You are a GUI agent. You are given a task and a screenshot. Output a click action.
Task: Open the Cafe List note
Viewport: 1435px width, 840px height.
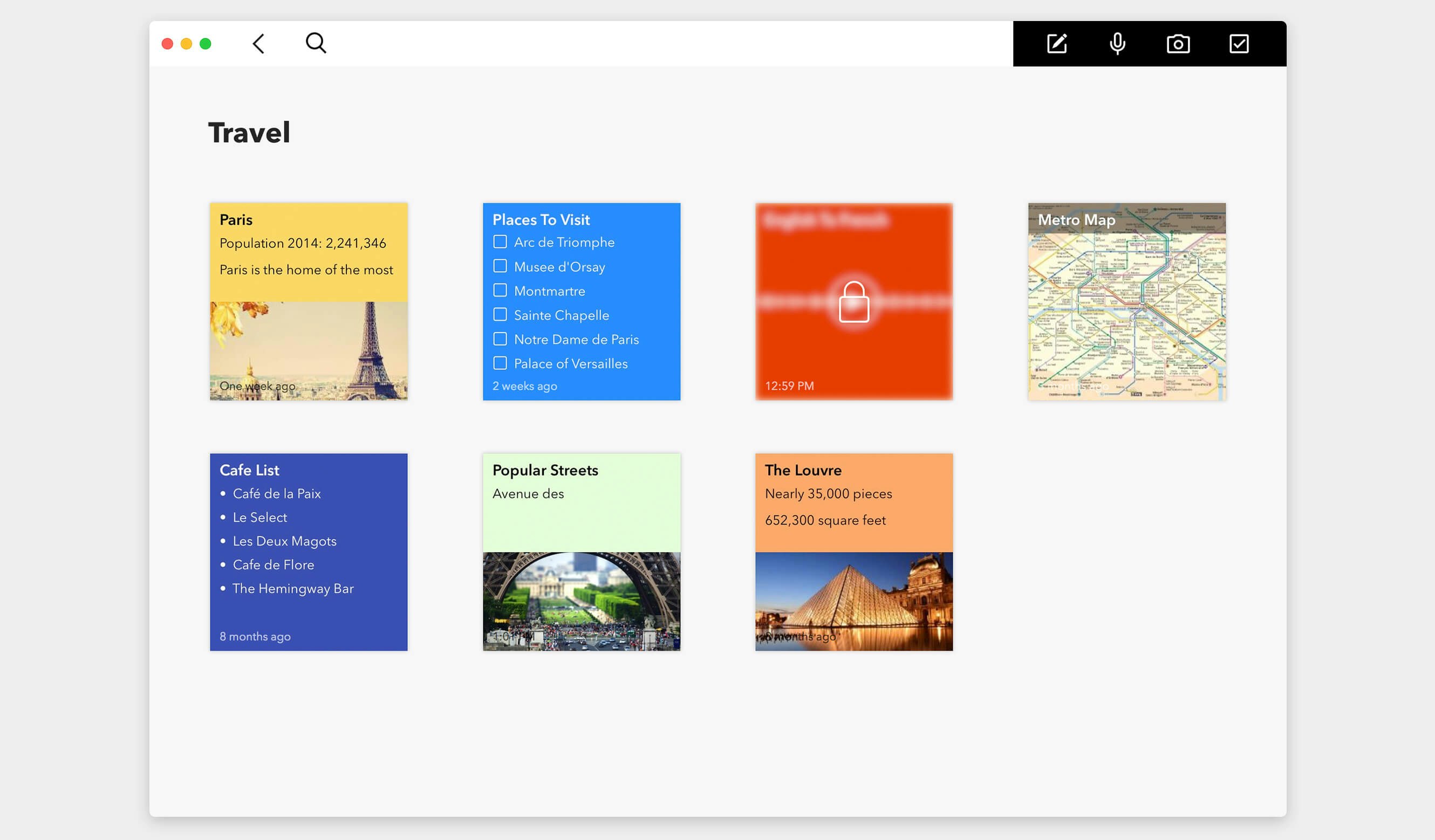(x=309, y=552)
